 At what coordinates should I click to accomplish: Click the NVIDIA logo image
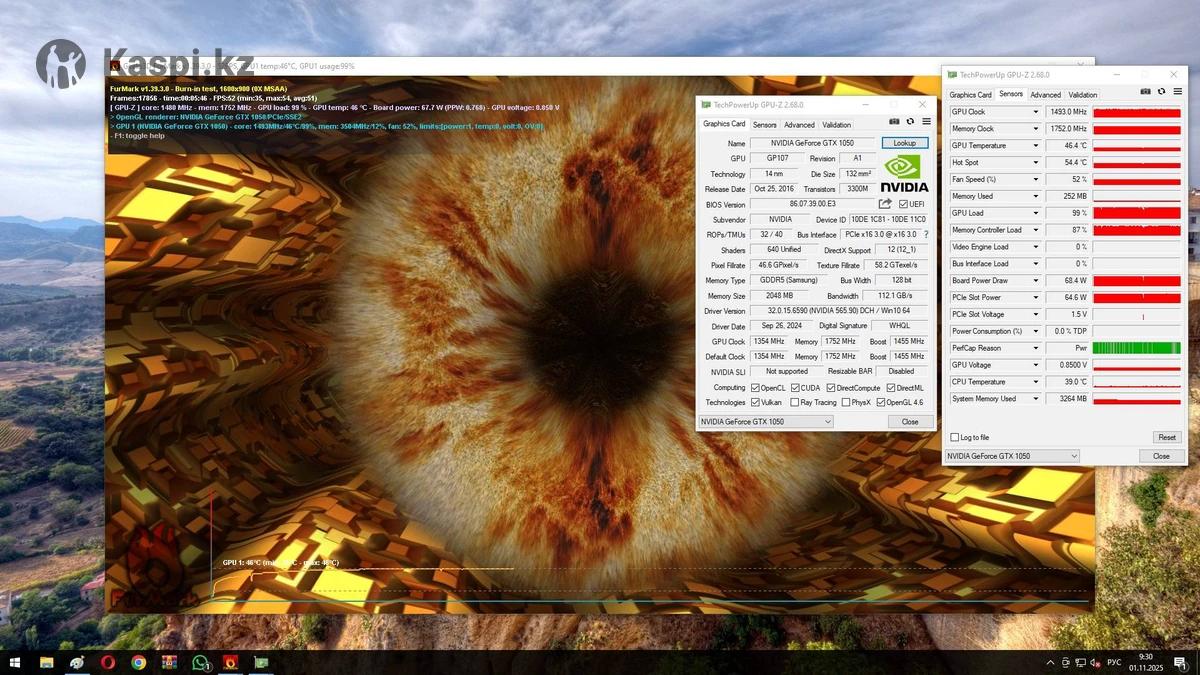[905, 174]
